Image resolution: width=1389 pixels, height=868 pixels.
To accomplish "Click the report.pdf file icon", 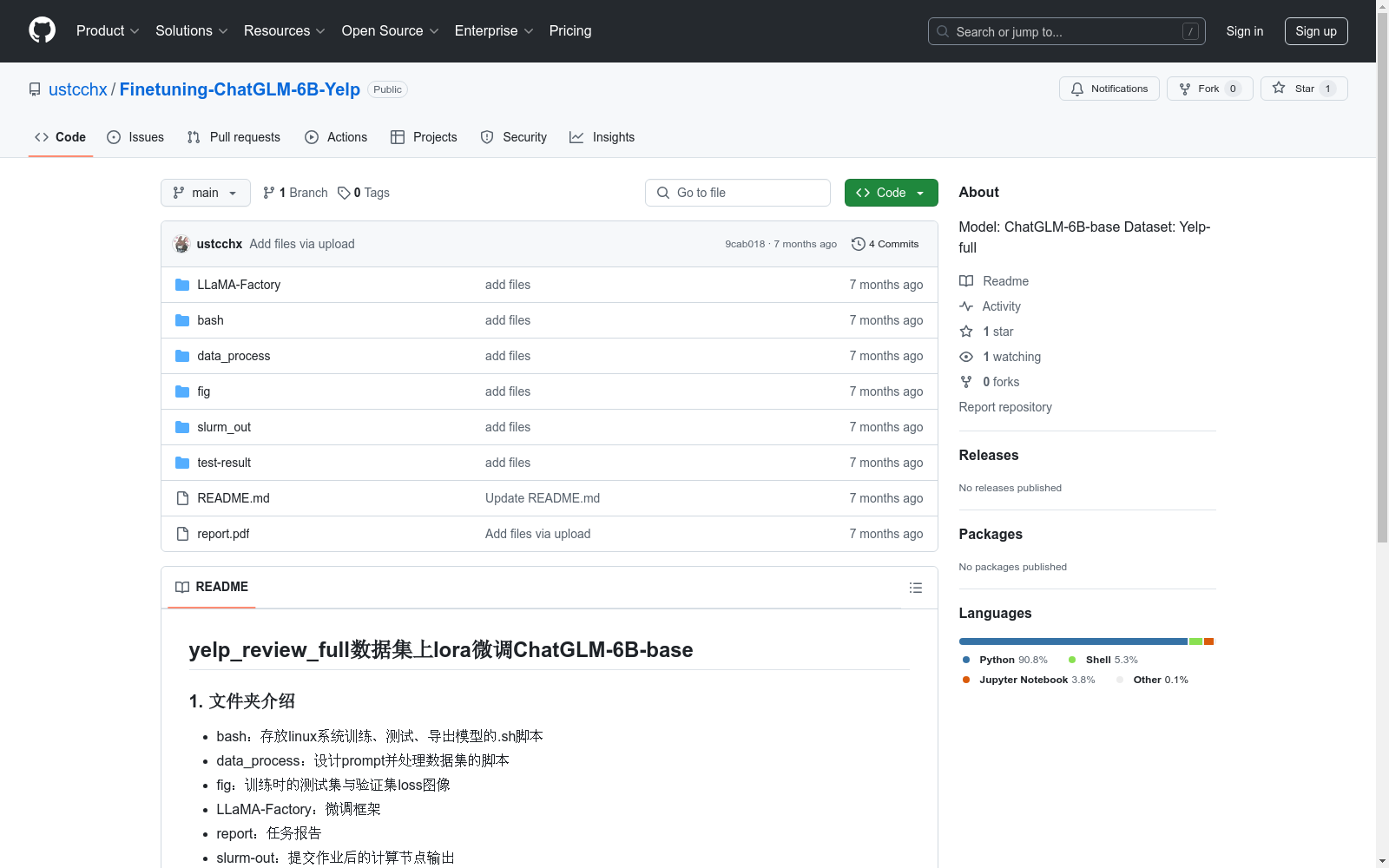I will [182, 534].
